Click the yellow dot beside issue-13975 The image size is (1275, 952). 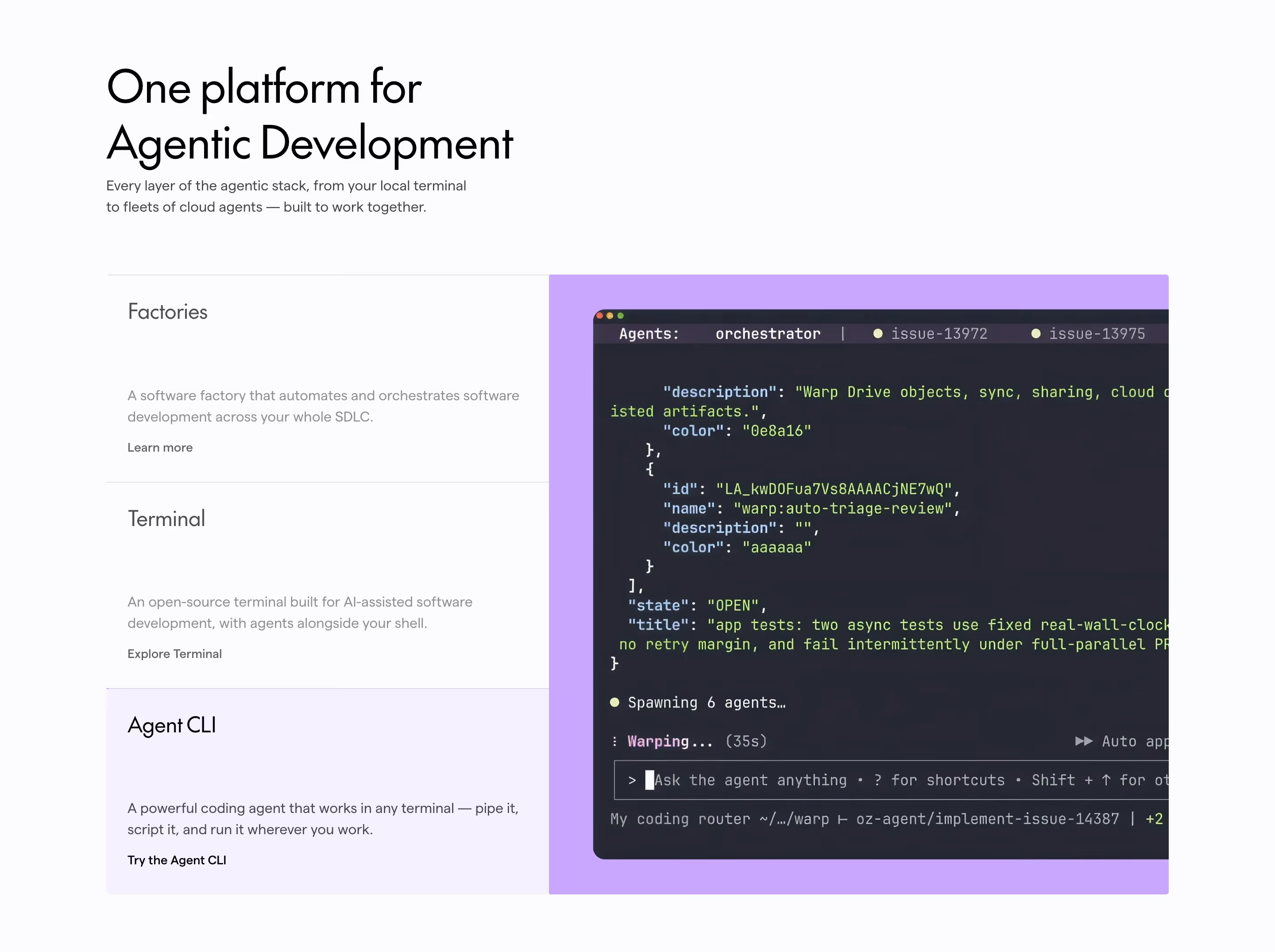[x=1036, y=334]
